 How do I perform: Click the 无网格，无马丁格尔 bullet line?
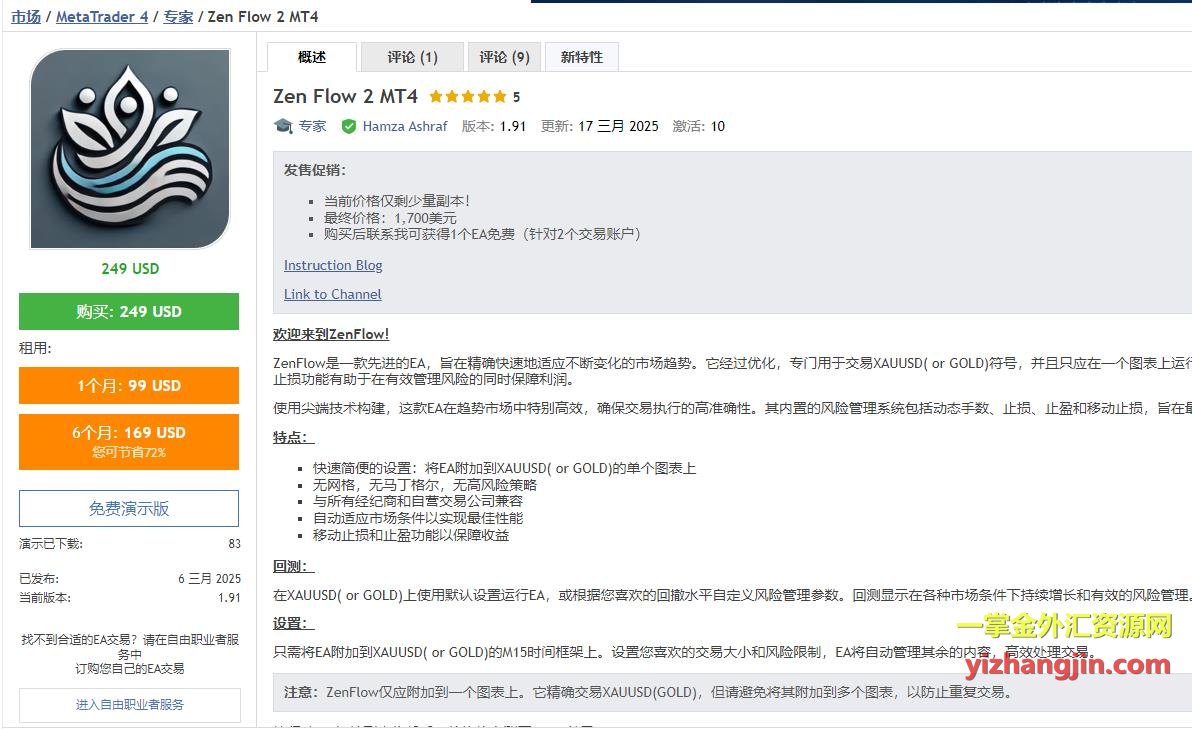424,485
